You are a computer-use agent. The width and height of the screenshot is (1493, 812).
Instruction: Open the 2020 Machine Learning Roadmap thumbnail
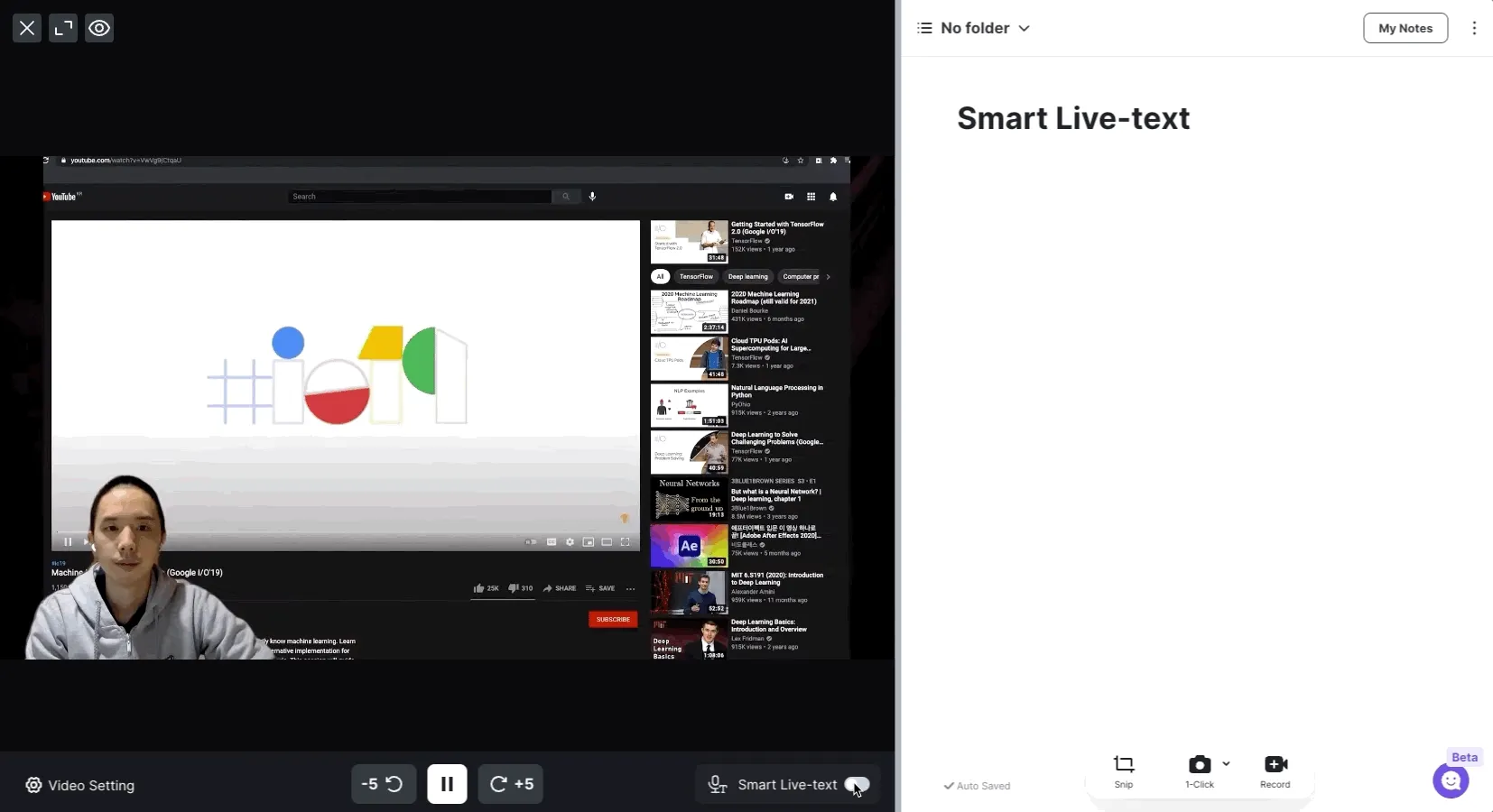coord(689,311)
